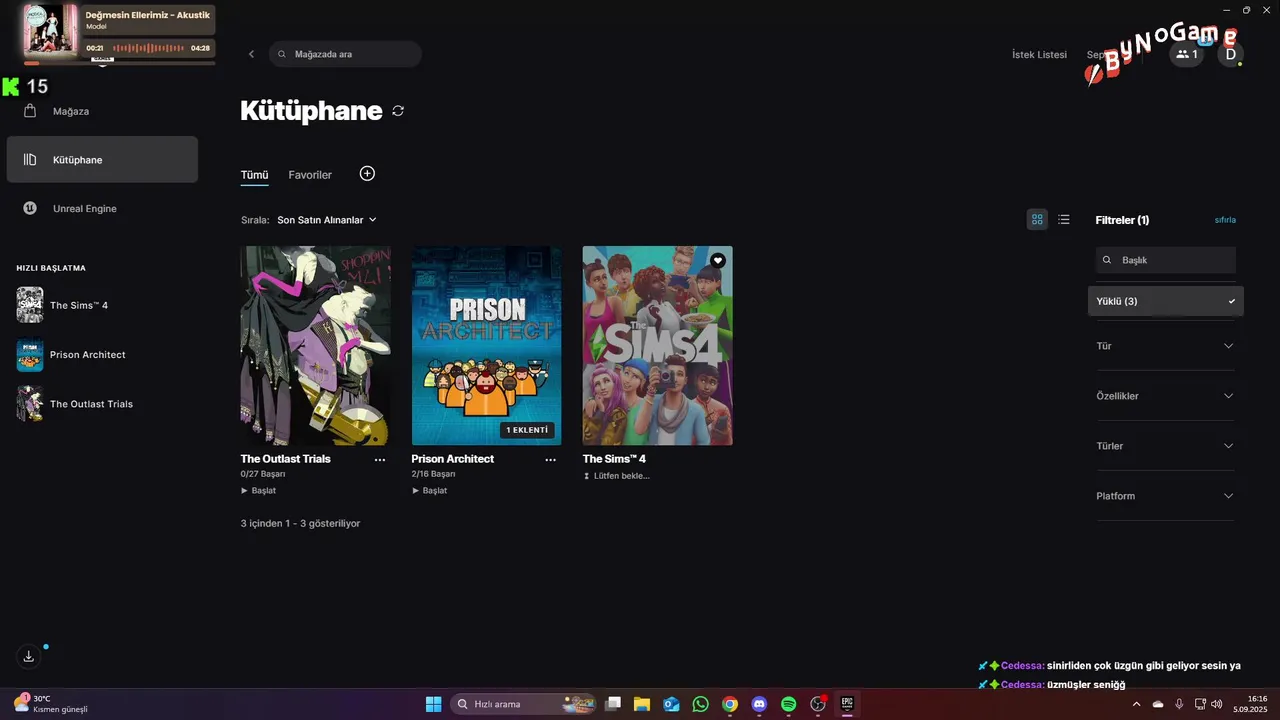This screenshot has width=1280, height=720.
Task: Click the OneDrive cloud tray icon
Action: point(1158,704)
